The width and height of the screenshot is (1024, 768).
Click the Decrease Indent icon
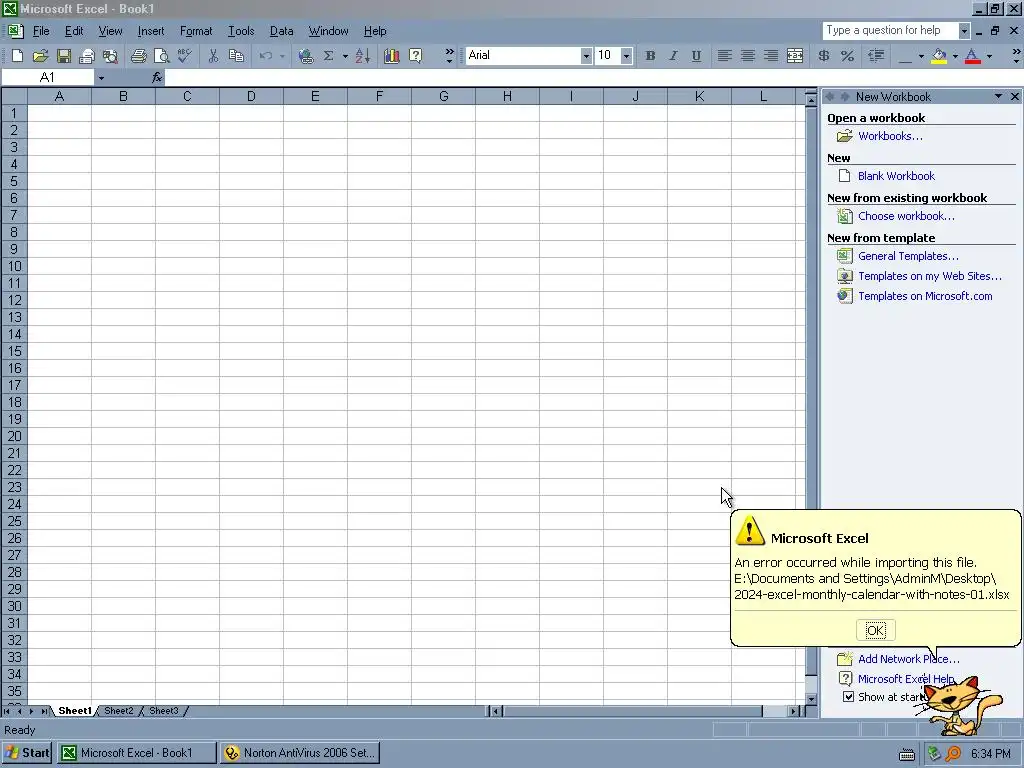pyautogui.click(x=876, y=56)
